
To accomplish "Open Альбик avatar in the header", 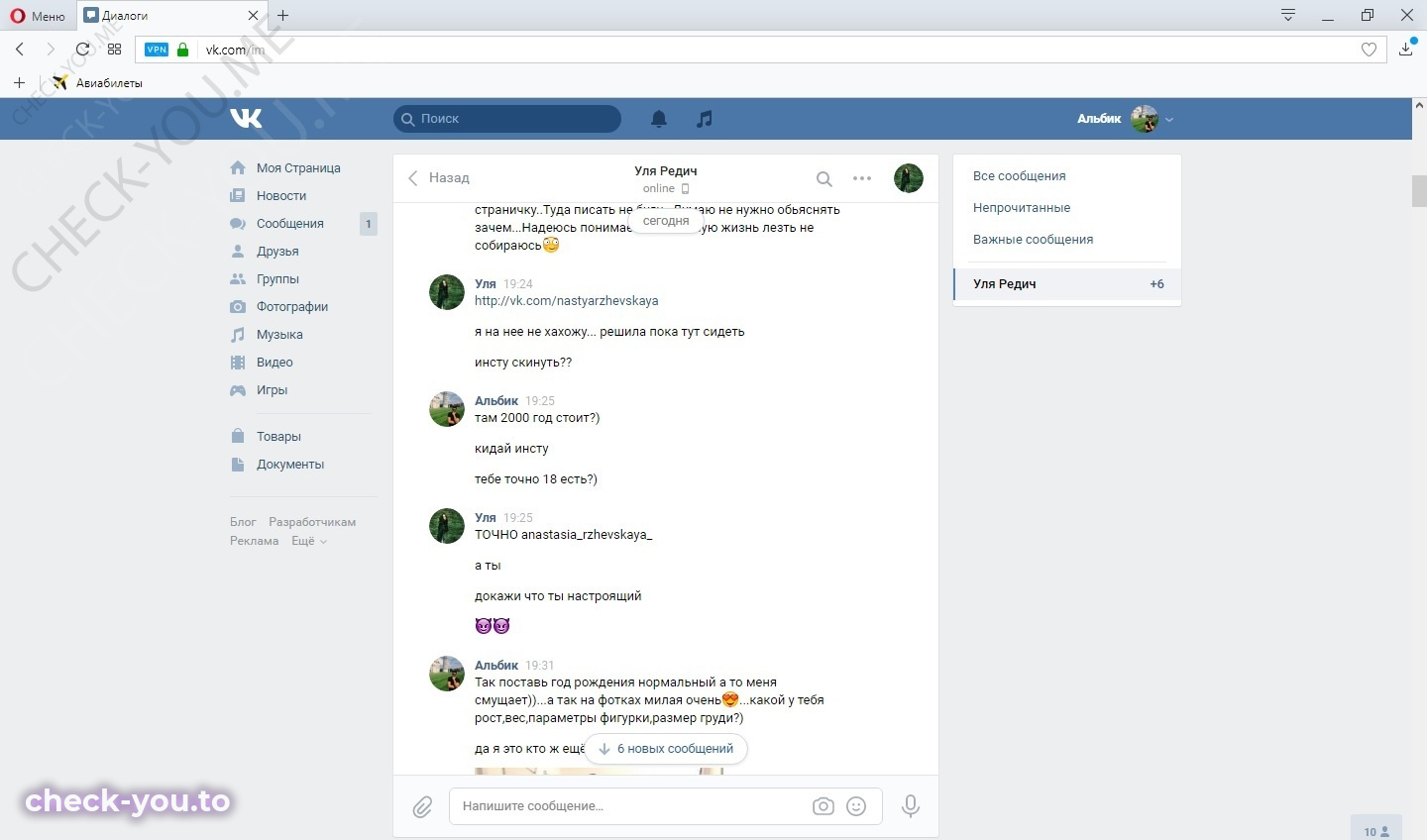I will click(x=1145, y=119).
